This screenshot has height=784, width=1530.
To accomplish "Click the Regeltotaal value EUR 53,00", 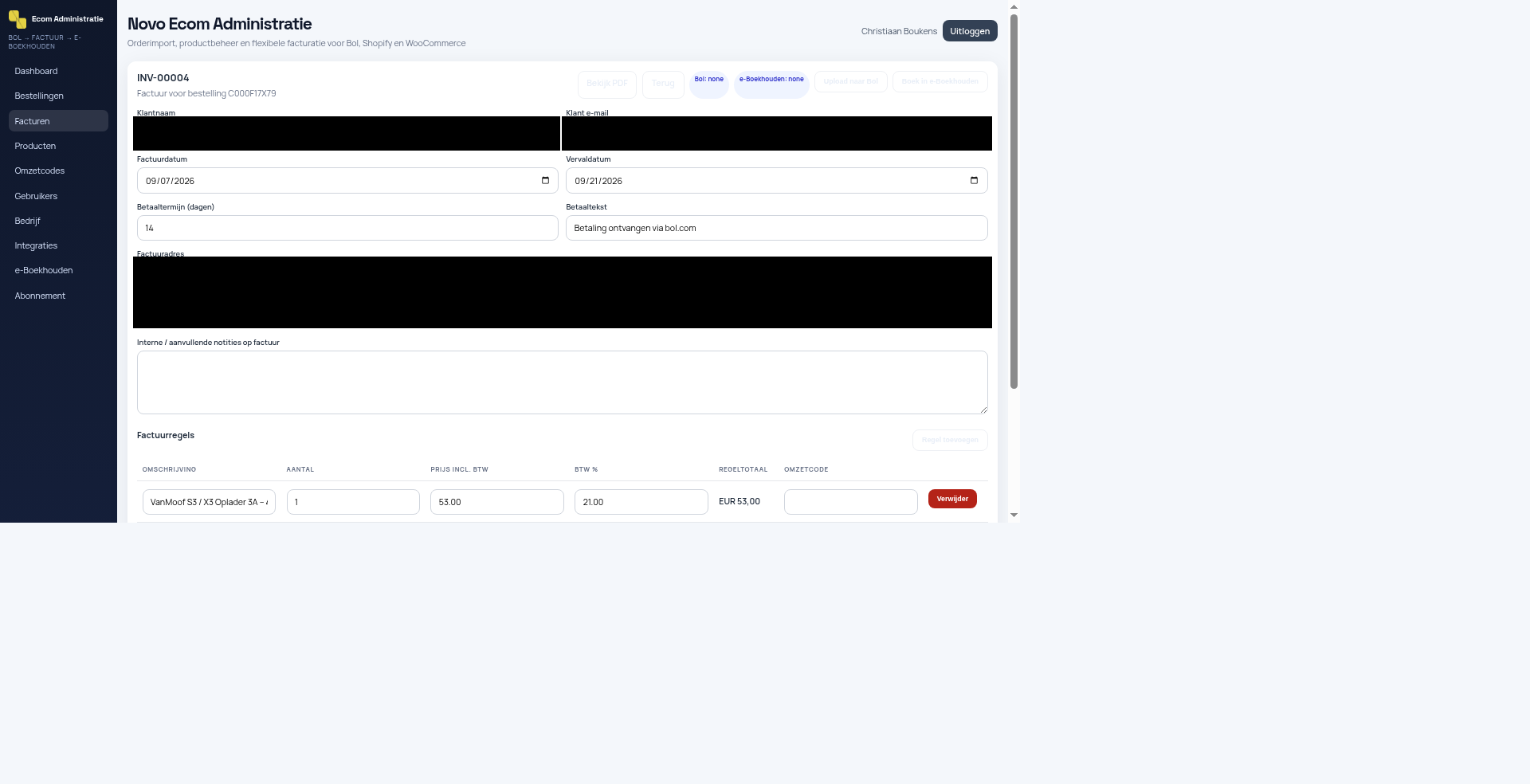I will point(739,502).
